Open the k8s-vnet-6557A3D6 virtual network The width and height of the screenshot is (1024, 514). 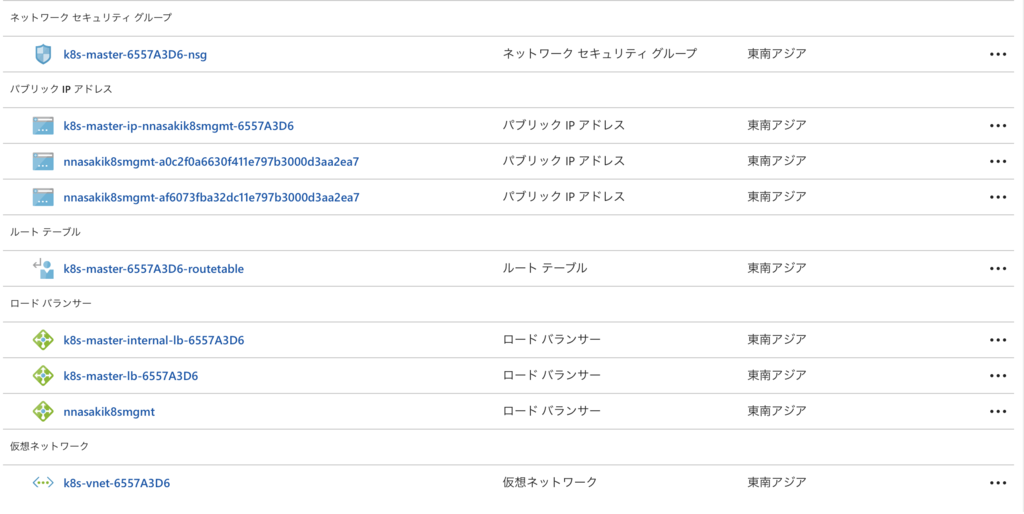tap(116, 483)
